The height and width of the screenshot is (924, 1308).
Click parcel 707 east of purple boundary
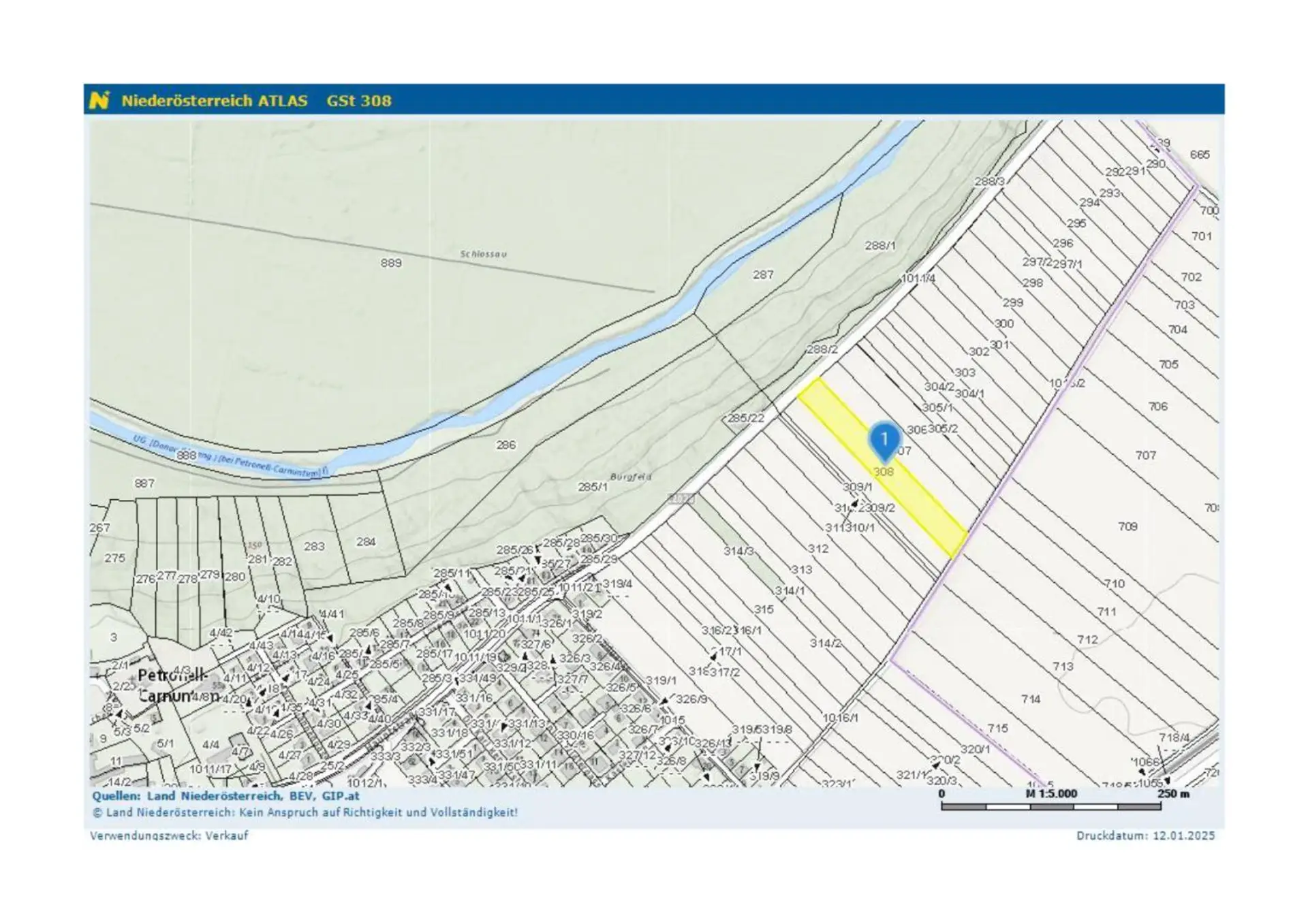(x=1145, y=455)
